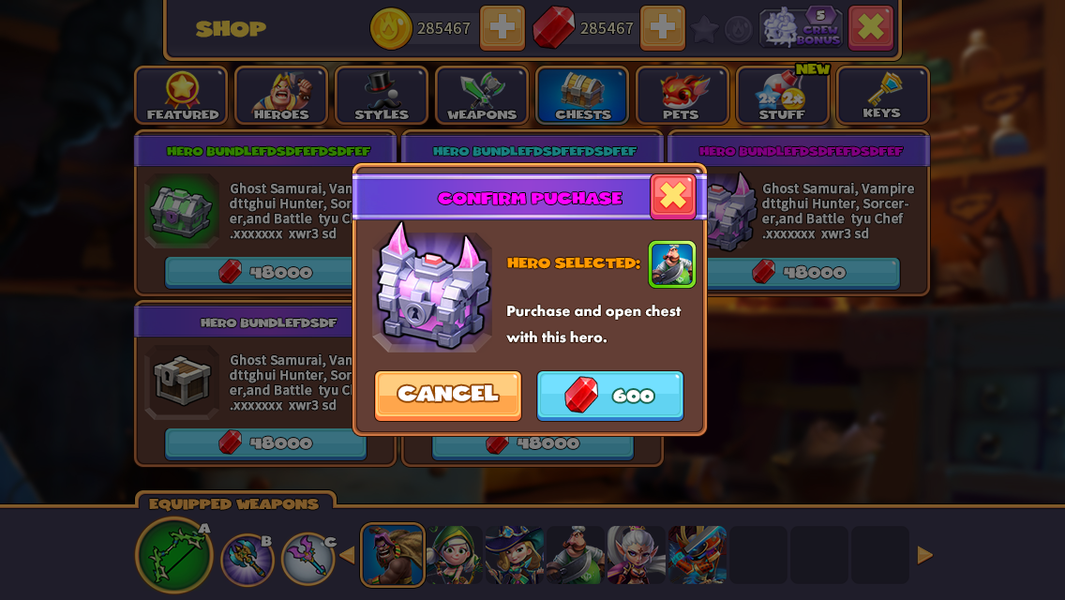Close the Confirm Purchase dialog
Image resolution: width=1065 pixels, height=600 pixels.
(672, 196)
